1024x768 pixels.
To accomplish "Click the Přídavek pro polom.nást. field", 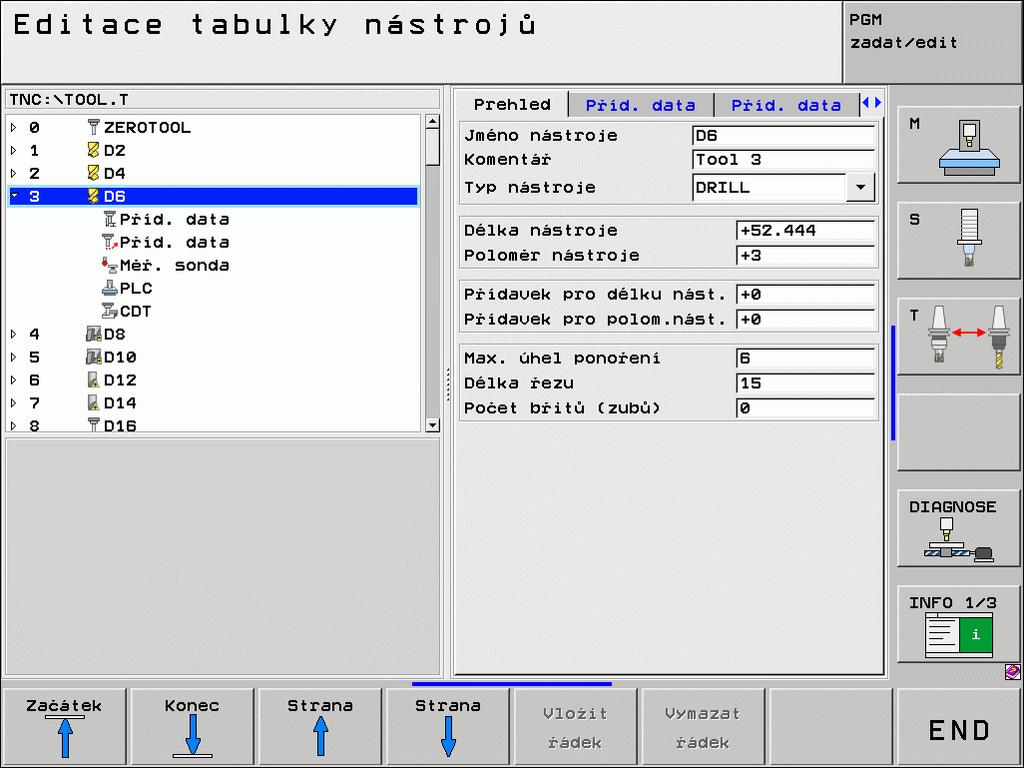I will 805,319.
